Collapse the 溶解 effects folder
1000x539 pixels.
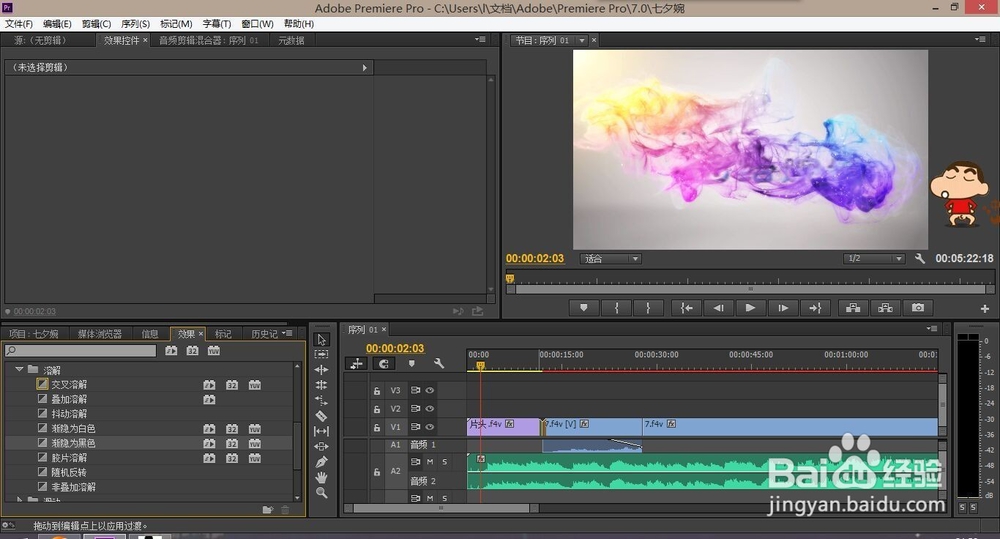click(x=19, y=369)
